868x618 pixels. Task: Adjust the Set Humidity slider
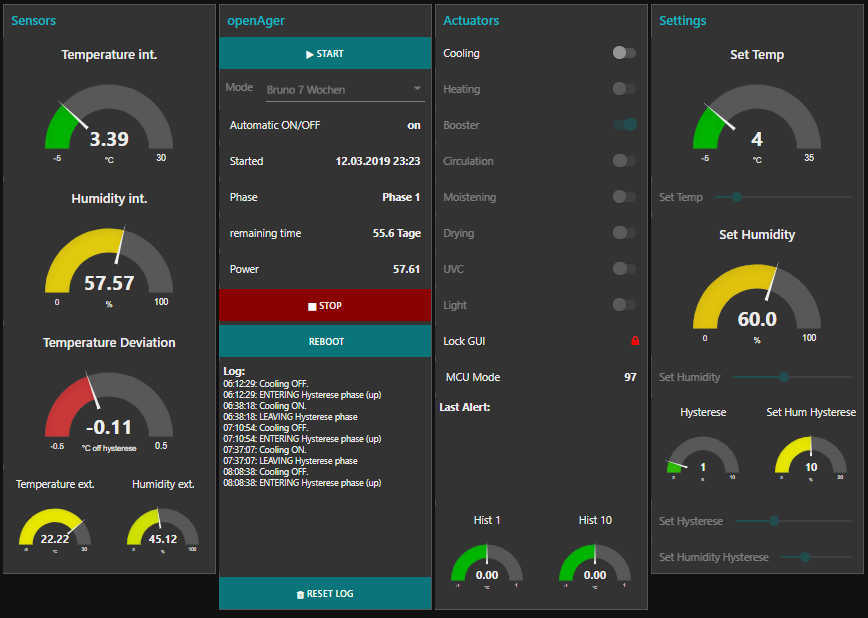point(792,377)
